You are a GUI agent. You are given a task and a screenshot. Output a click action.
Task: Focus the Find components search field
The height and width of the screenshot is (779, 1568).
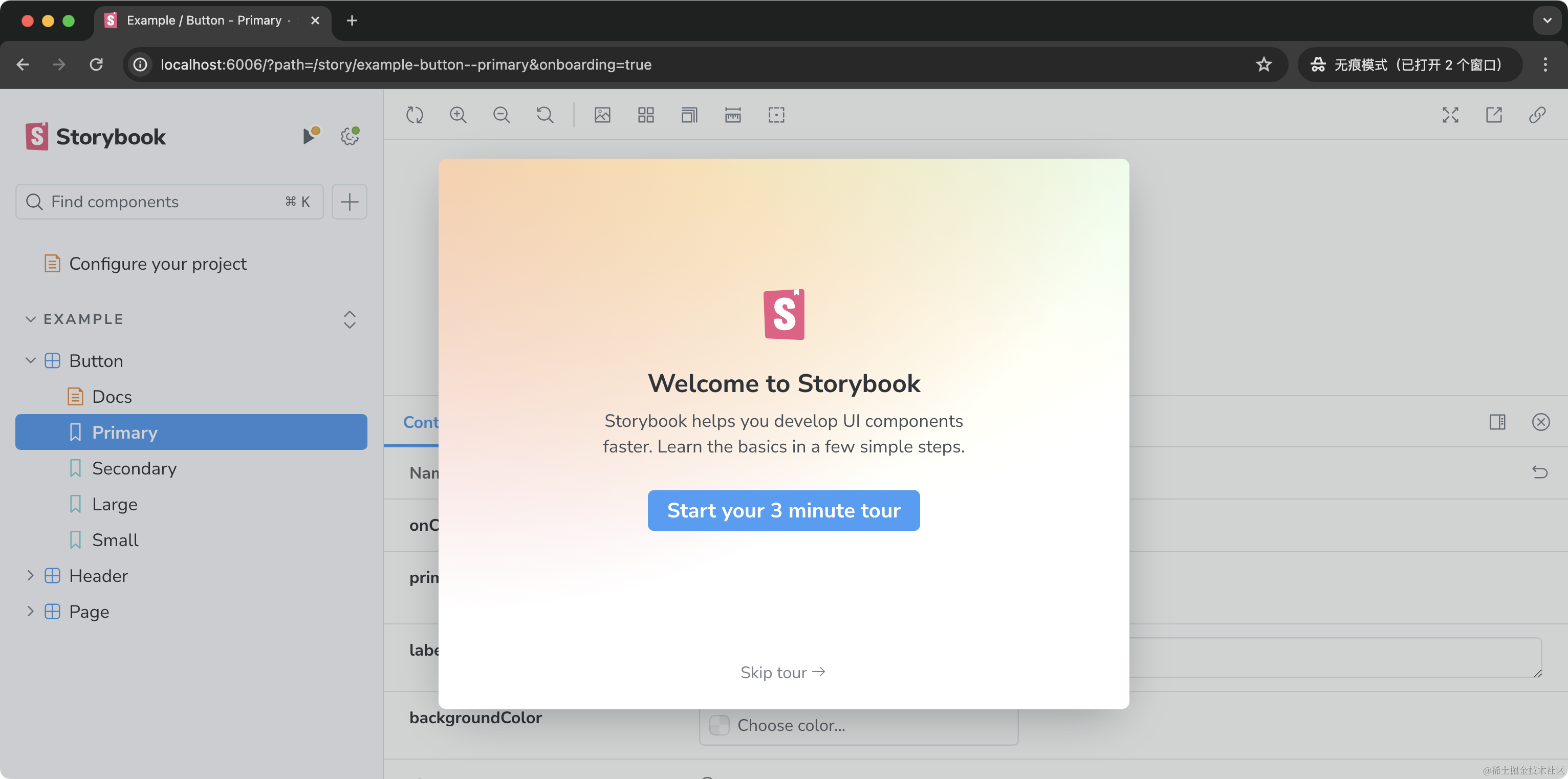(169, 202)
